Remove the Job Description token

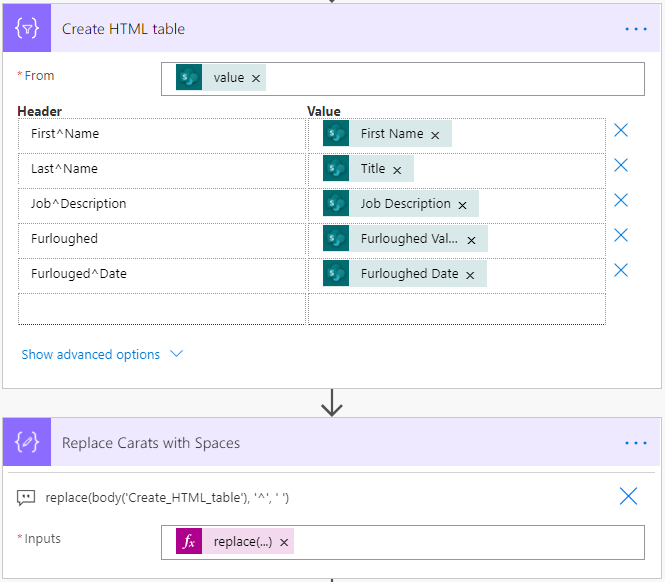[x=462, y=205]
